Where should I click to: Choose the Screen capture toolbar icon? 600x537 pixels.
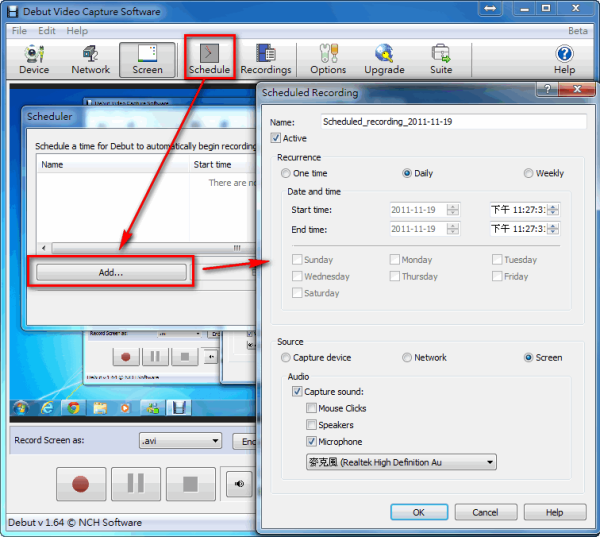click(147, 59)
